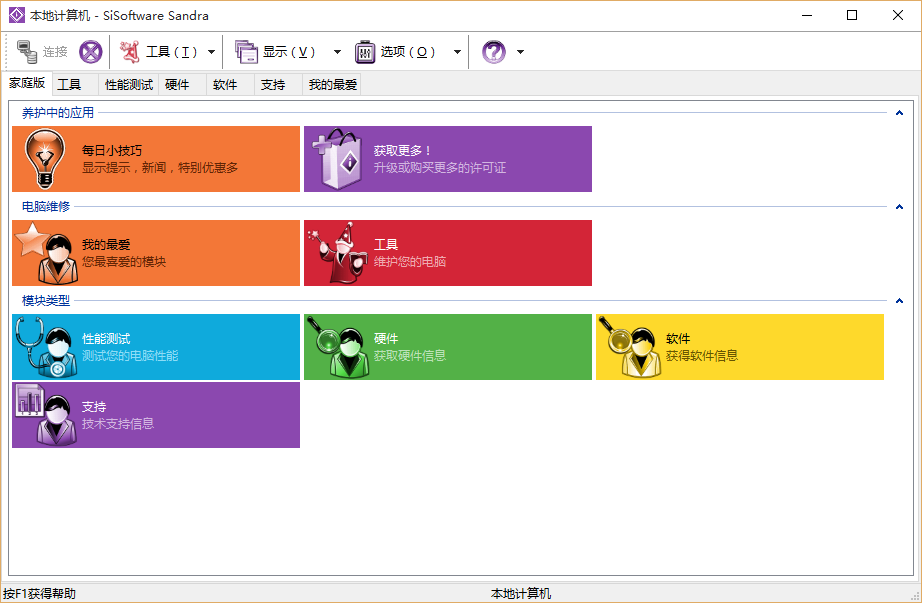922x603 pixels.
Task: Open the 显示 (V) toolbar menu
Action: (x=276, y=52)
